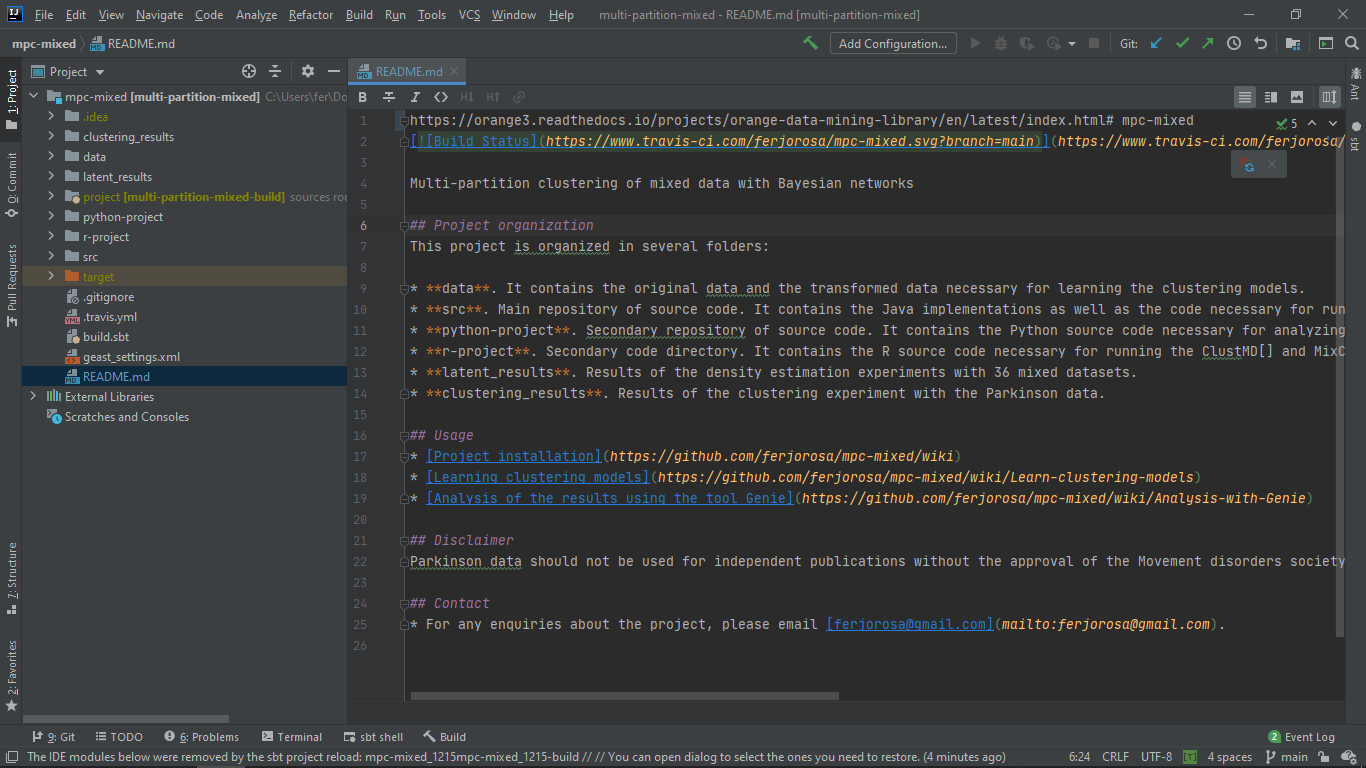
Task: Open the Event Log button
Action: [1301, 737]
